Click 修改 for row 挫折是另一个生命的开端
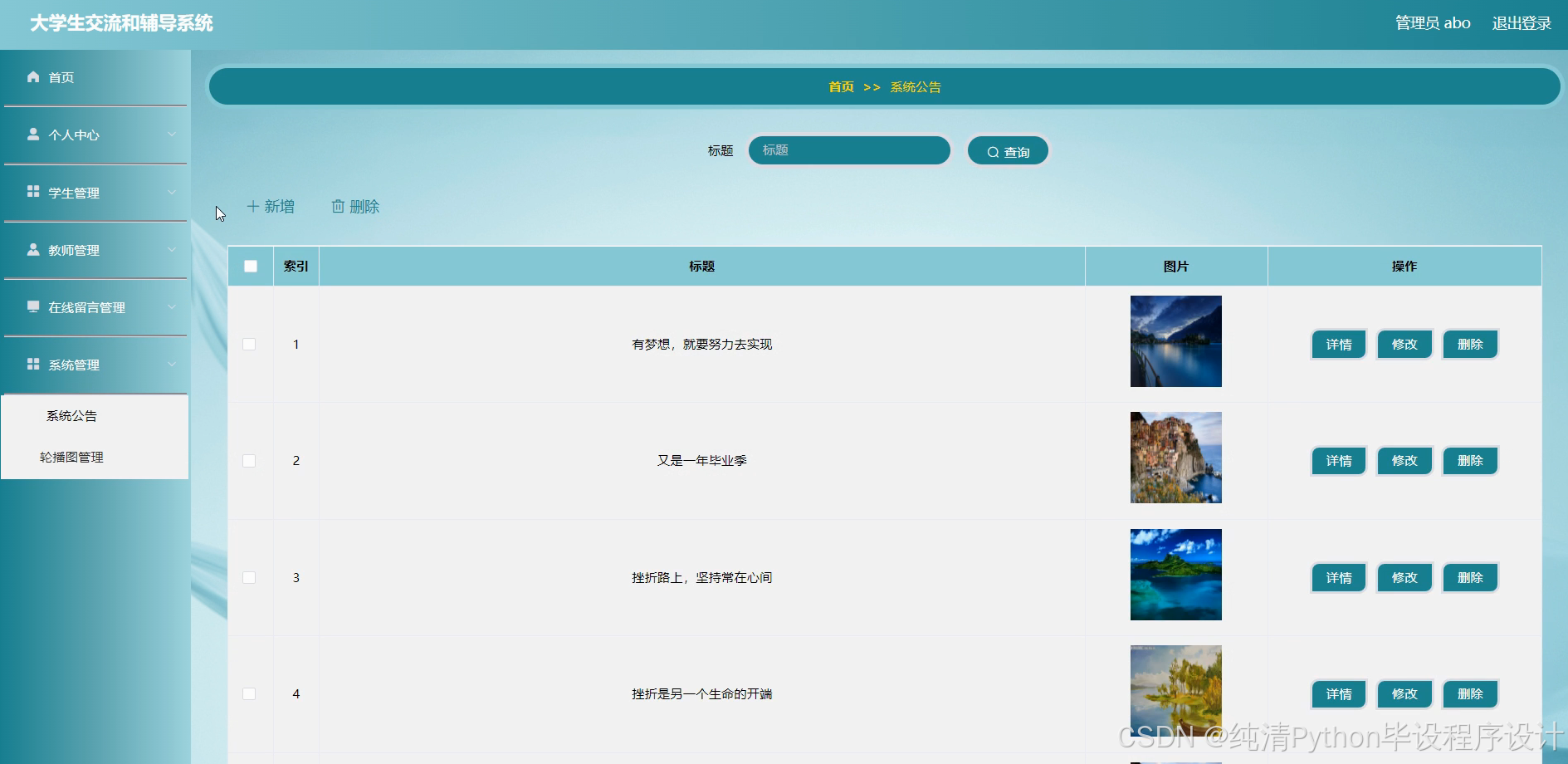The image size is (1568, 764). pos(1404,694)
